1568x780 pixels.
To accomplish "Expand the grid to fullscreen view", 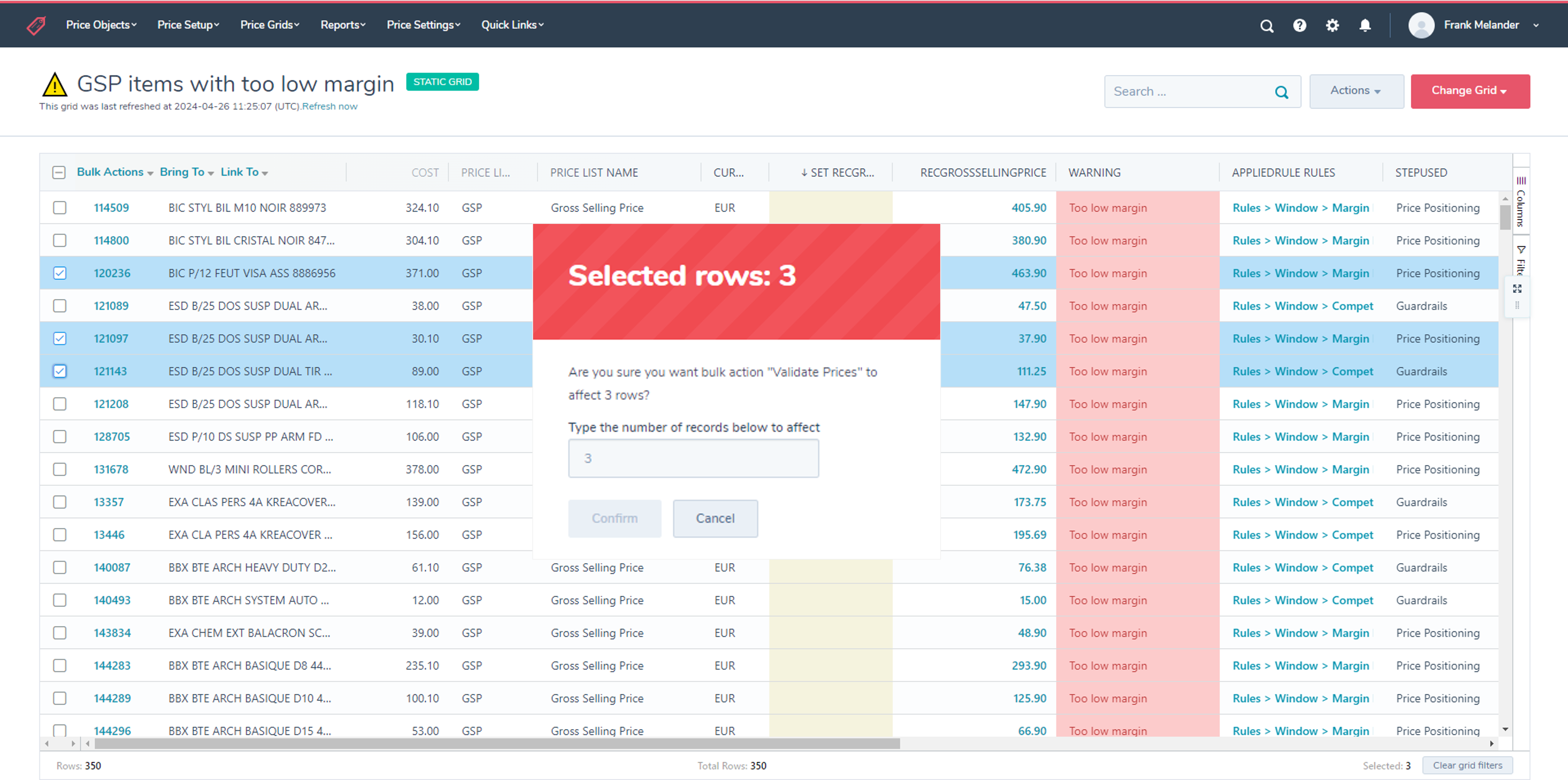I will coord(1517,289).
